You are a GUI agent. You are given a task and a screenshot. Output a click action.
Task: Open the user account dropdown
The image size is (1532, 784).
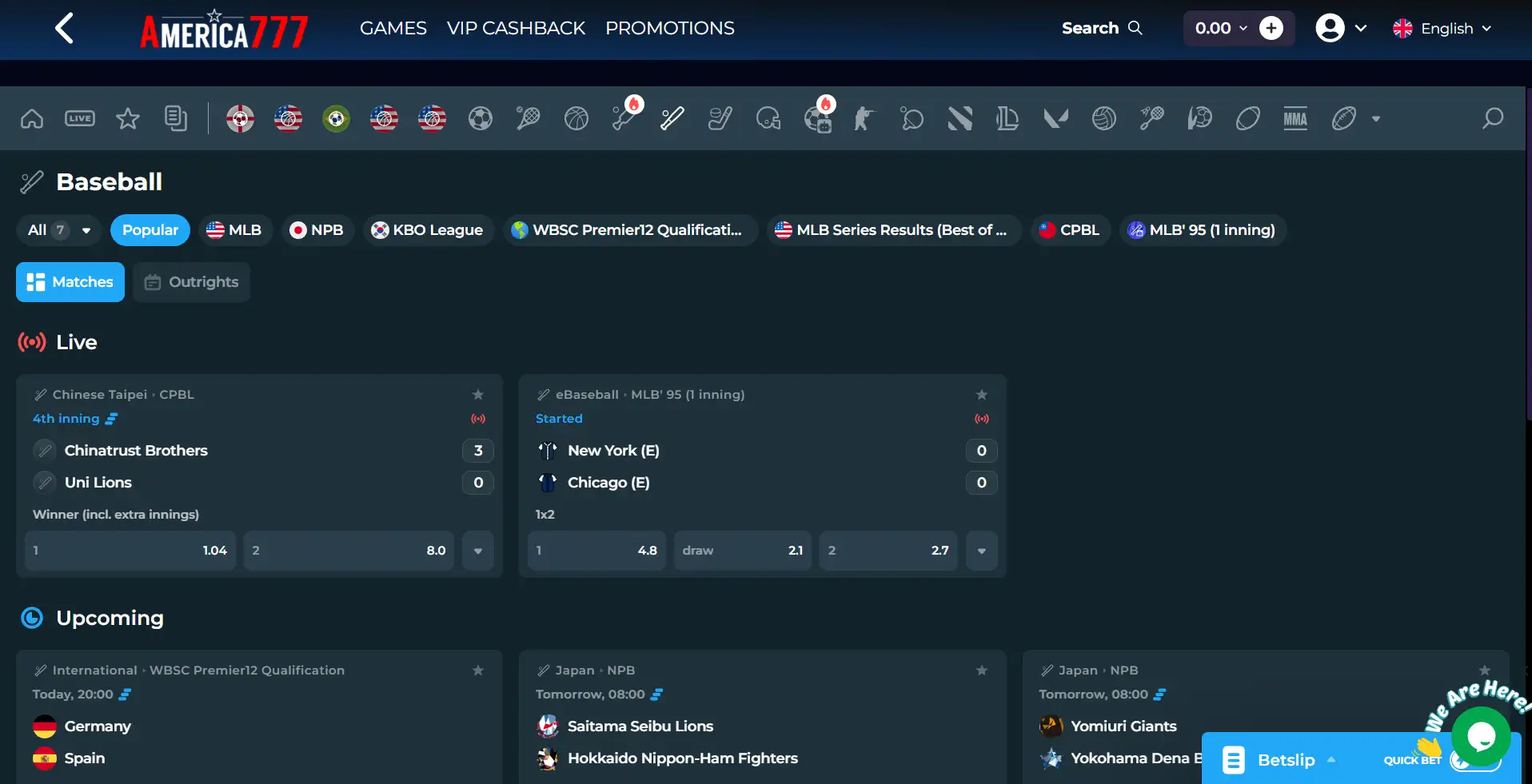(x=1341, y=29)
